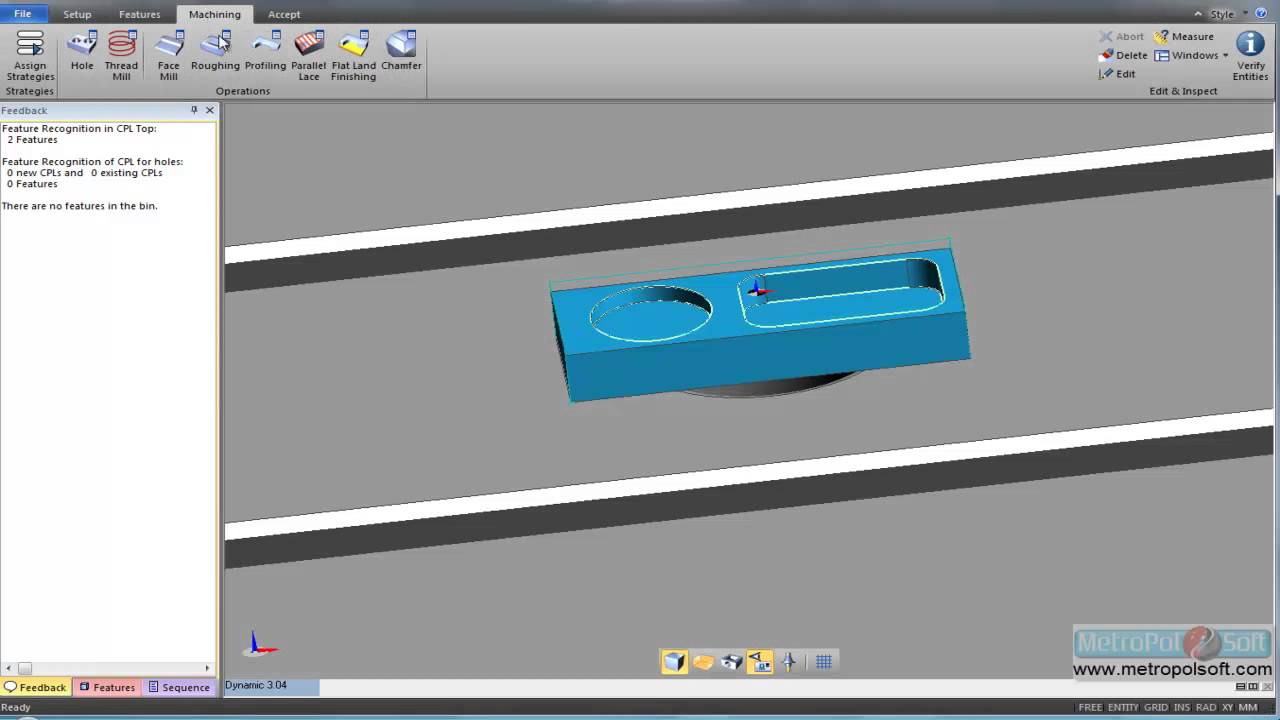Start a Roughing operation

[x=215, y=50]
